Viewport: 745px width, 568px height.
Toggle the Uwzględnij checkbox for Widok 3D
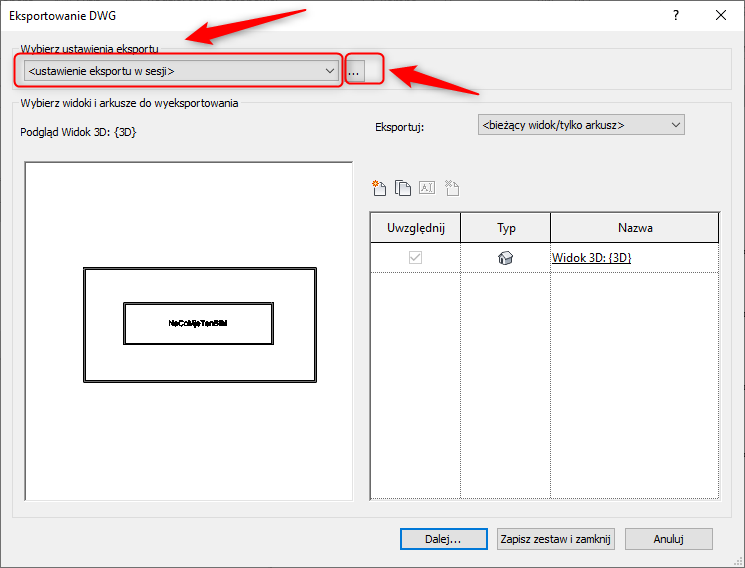tap(415, 258)
